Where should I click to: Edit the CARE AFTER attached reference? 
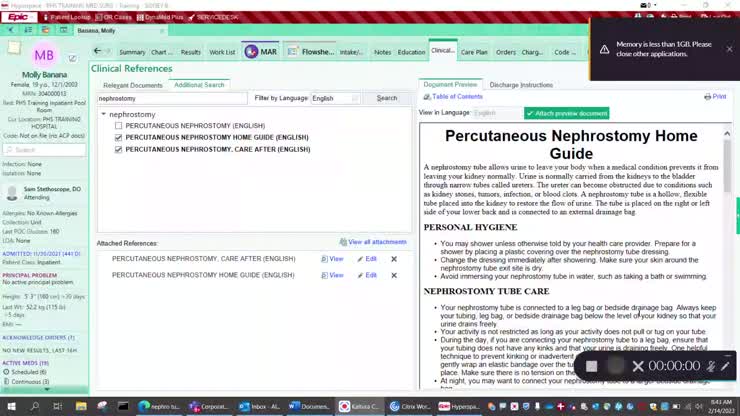(367, 259)
